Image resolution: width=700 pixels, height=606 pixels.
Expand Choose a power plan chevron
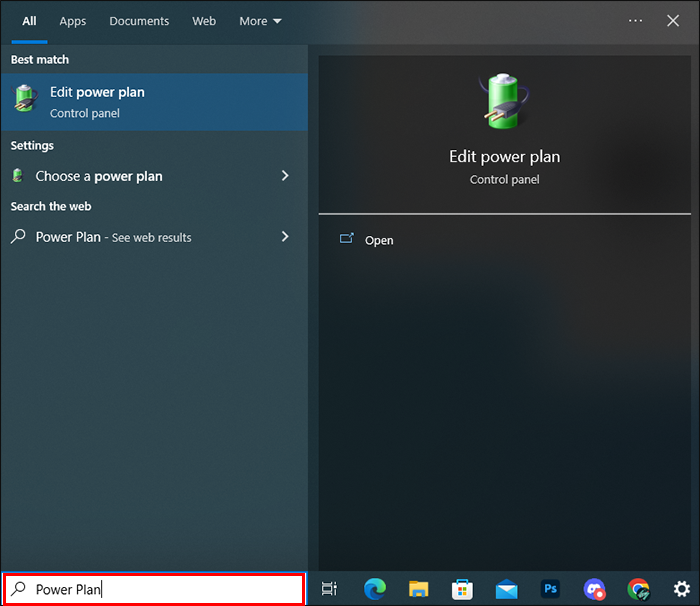[285, 176]
